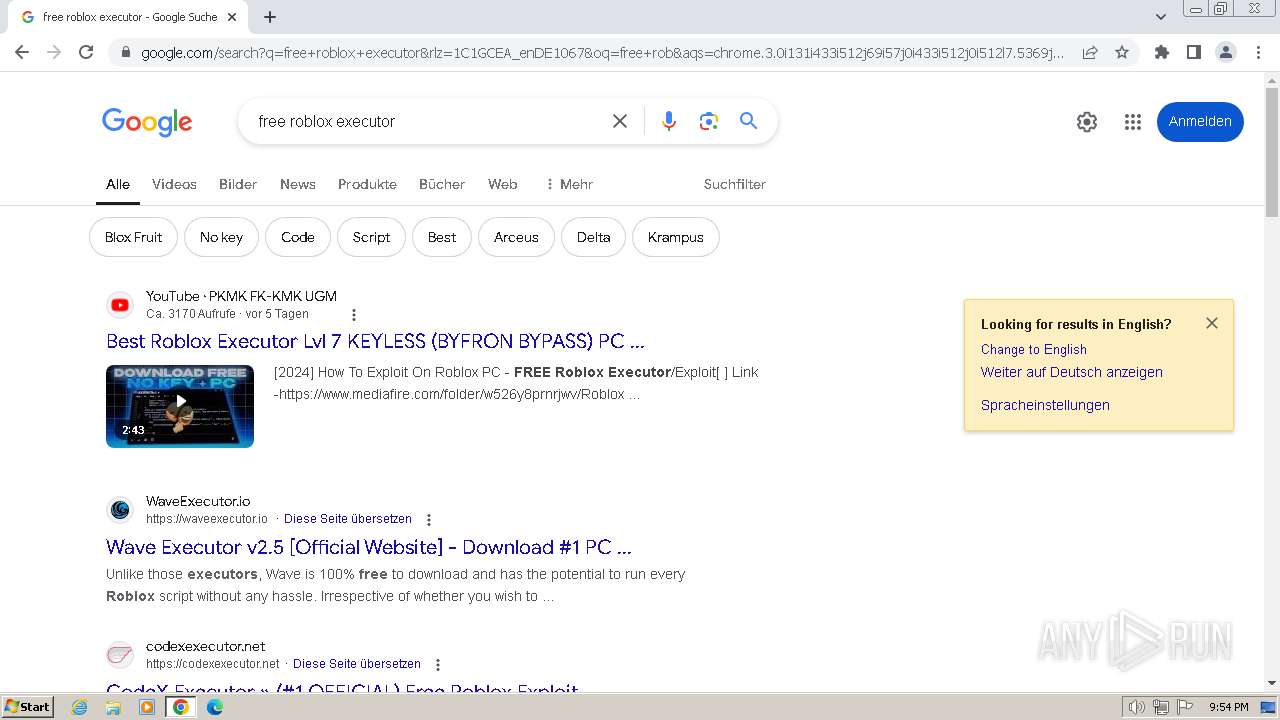Open Best Roblox Executor Lvl 7 video link
This screenshot has width=1280, height=720.
pyautogui.click(x=375, y=341)
